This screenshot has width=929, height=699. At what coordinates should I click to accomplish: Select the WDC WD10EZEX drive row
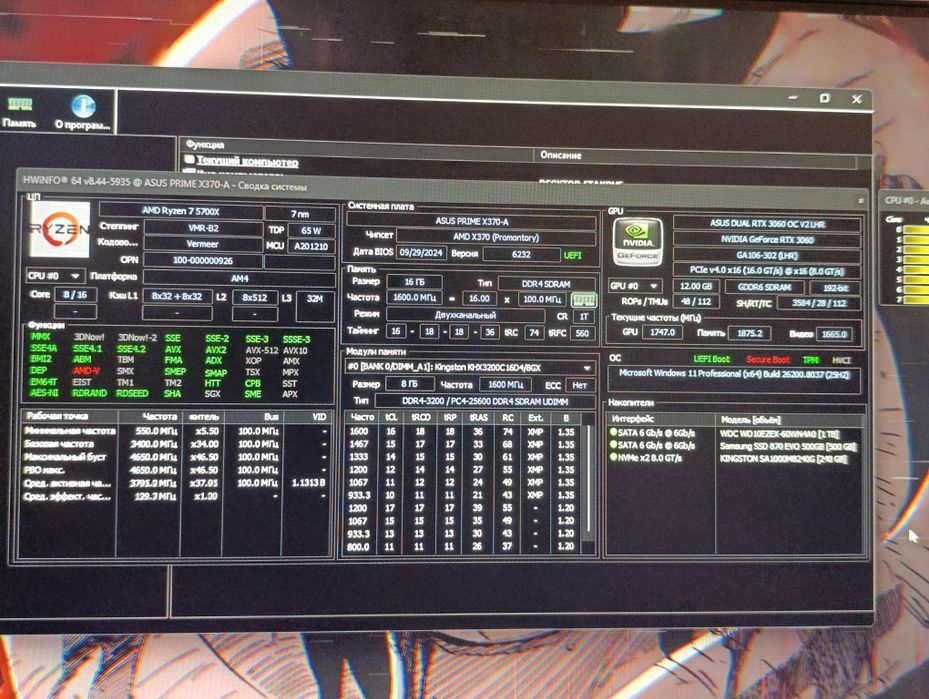[734, 433]
